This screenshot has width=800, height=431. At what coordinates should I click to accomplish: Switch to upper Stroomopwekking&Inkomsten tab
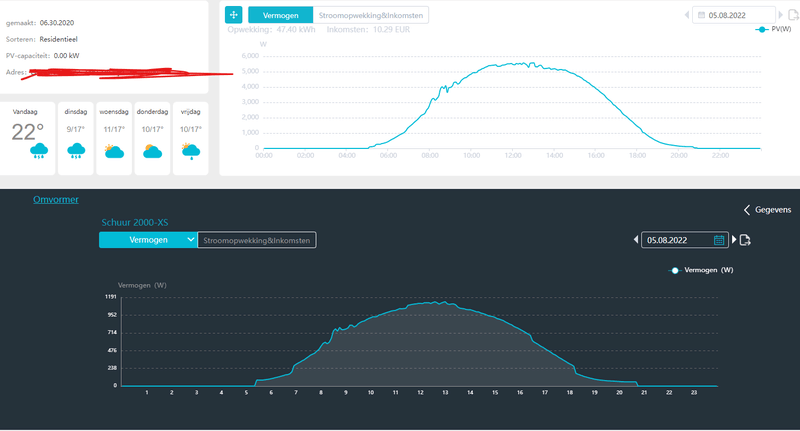click(371, 15)
